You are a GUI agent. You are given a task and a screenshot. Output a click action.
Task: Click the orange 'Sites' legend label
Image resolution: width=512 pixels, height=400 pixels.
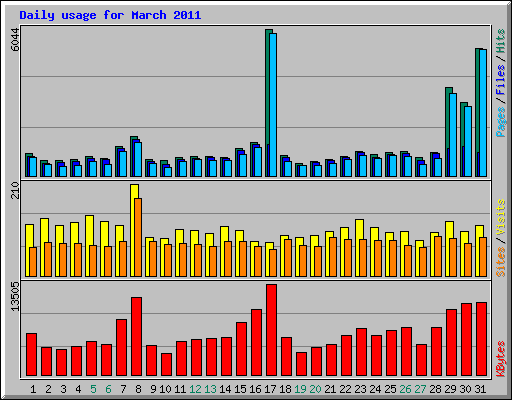coord(501,262)
